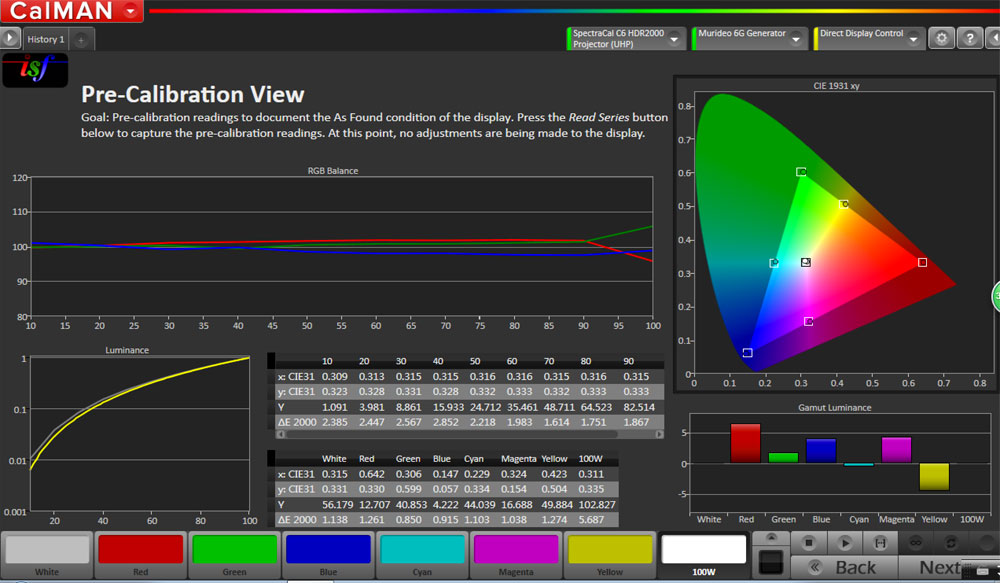Viewport: 1000px width, 583px height.
Task: Click the ISF logo icon
Action: [34, 70]
